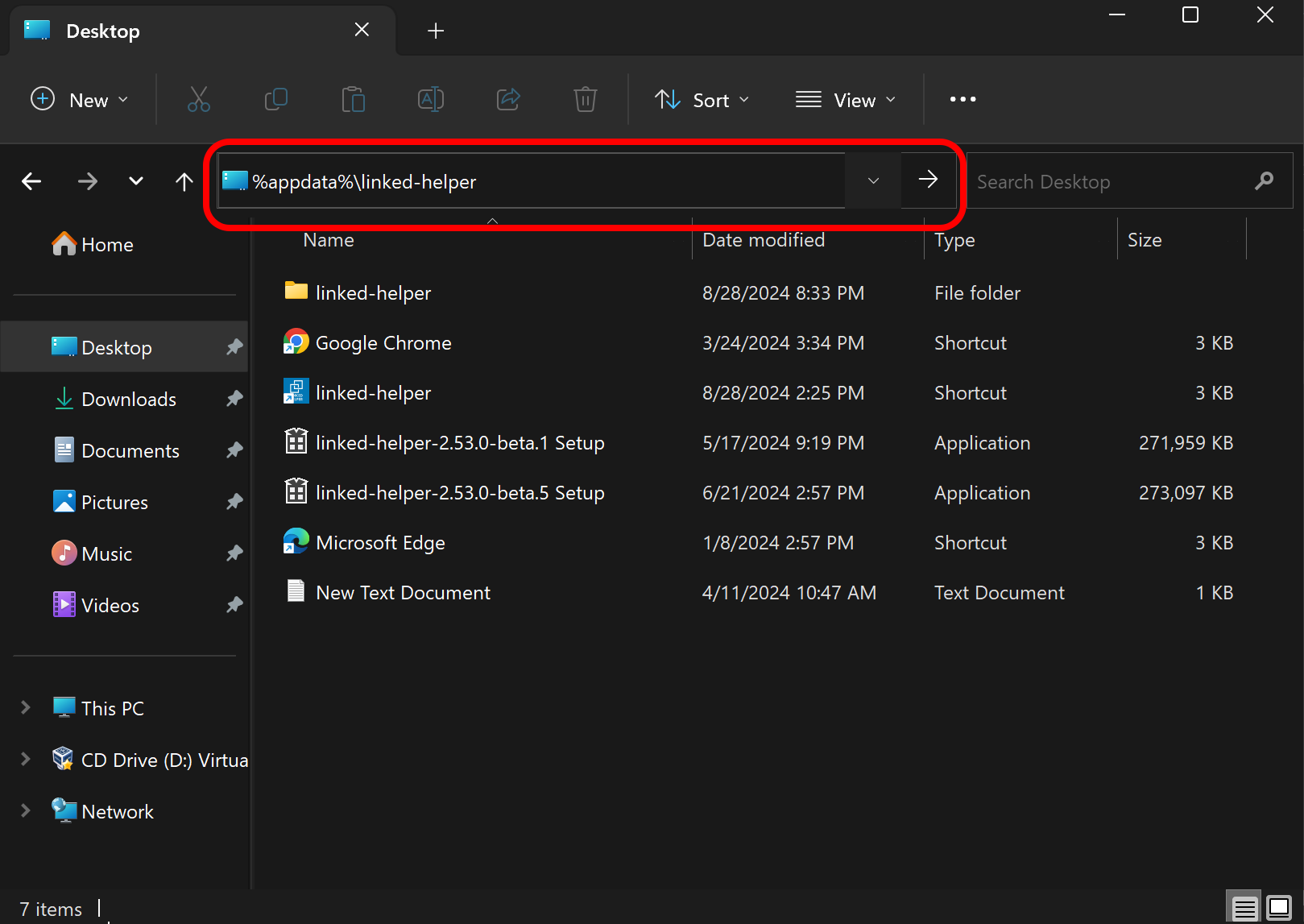
Task: Click the linked-helper shortcut icon
Action: point(296,392)
